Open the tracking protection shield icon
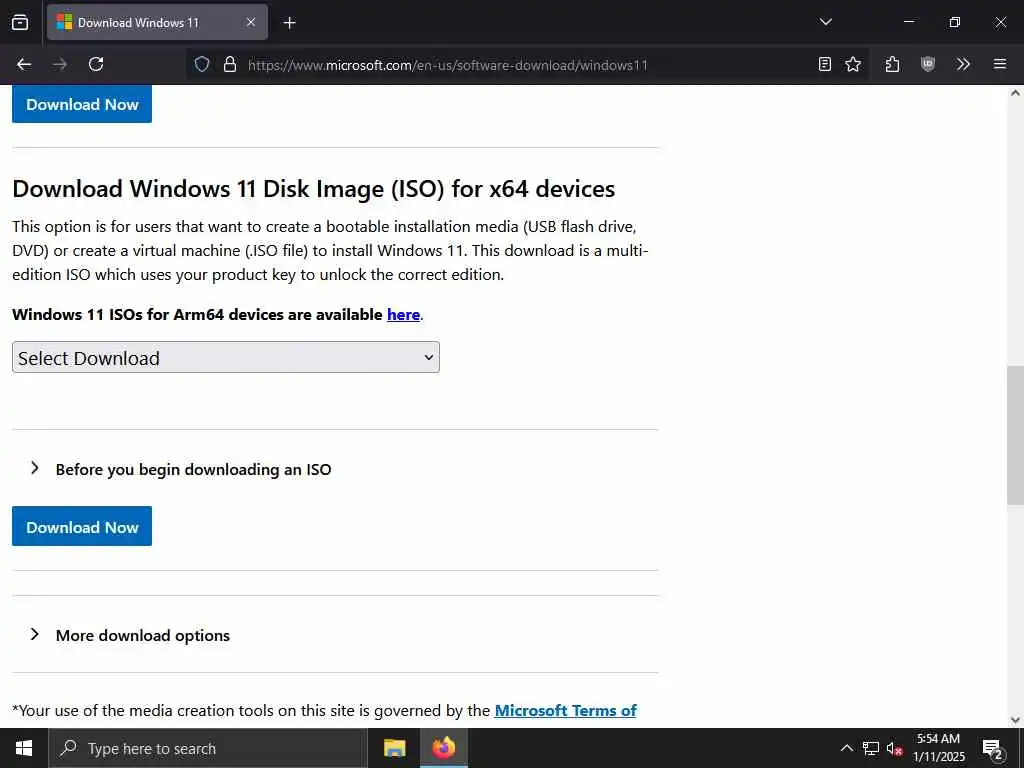Viewport: 1024px width, 768px height. pyautogui.click(x=202, y=64)
